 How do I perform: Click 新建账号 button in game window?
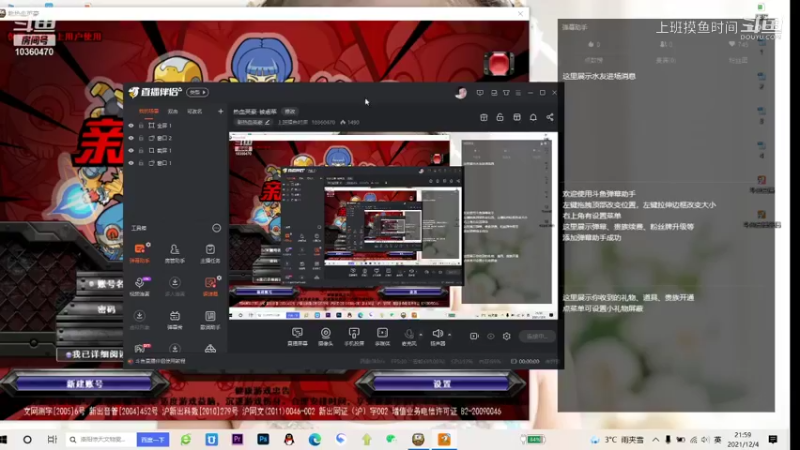[85, 384]
